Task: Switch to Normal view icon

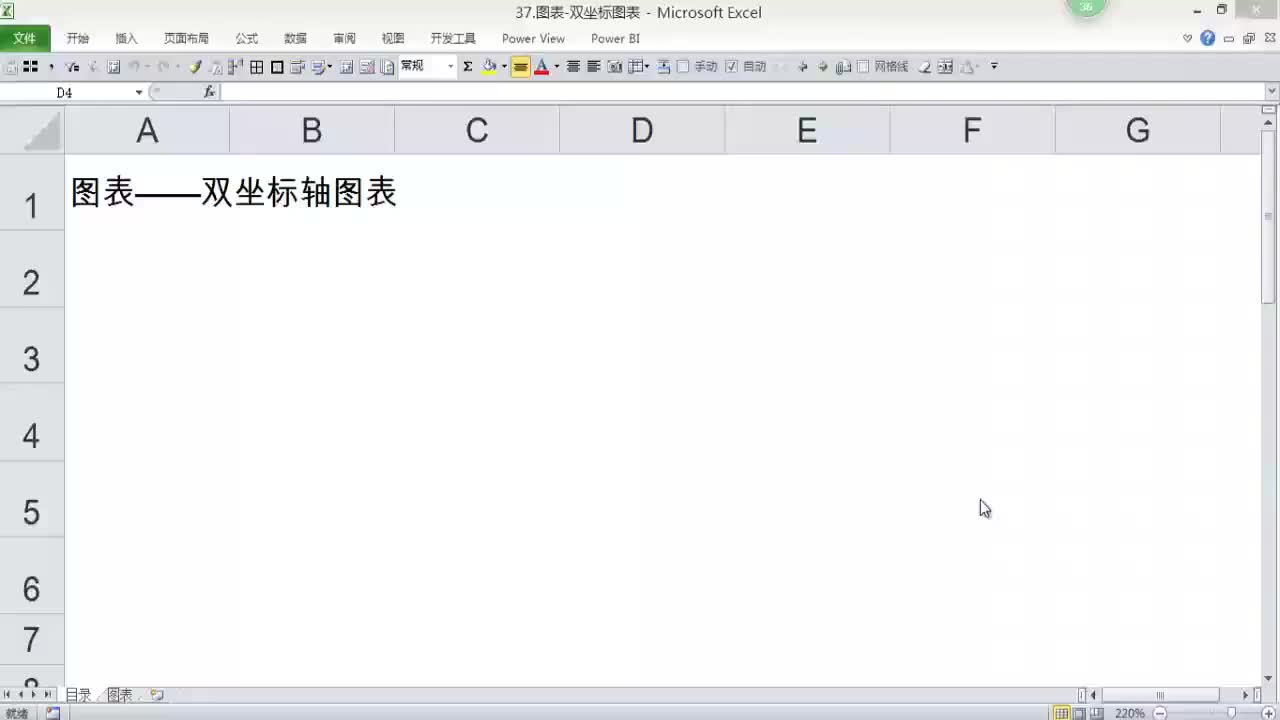Action: click(x=1062, y=713)
